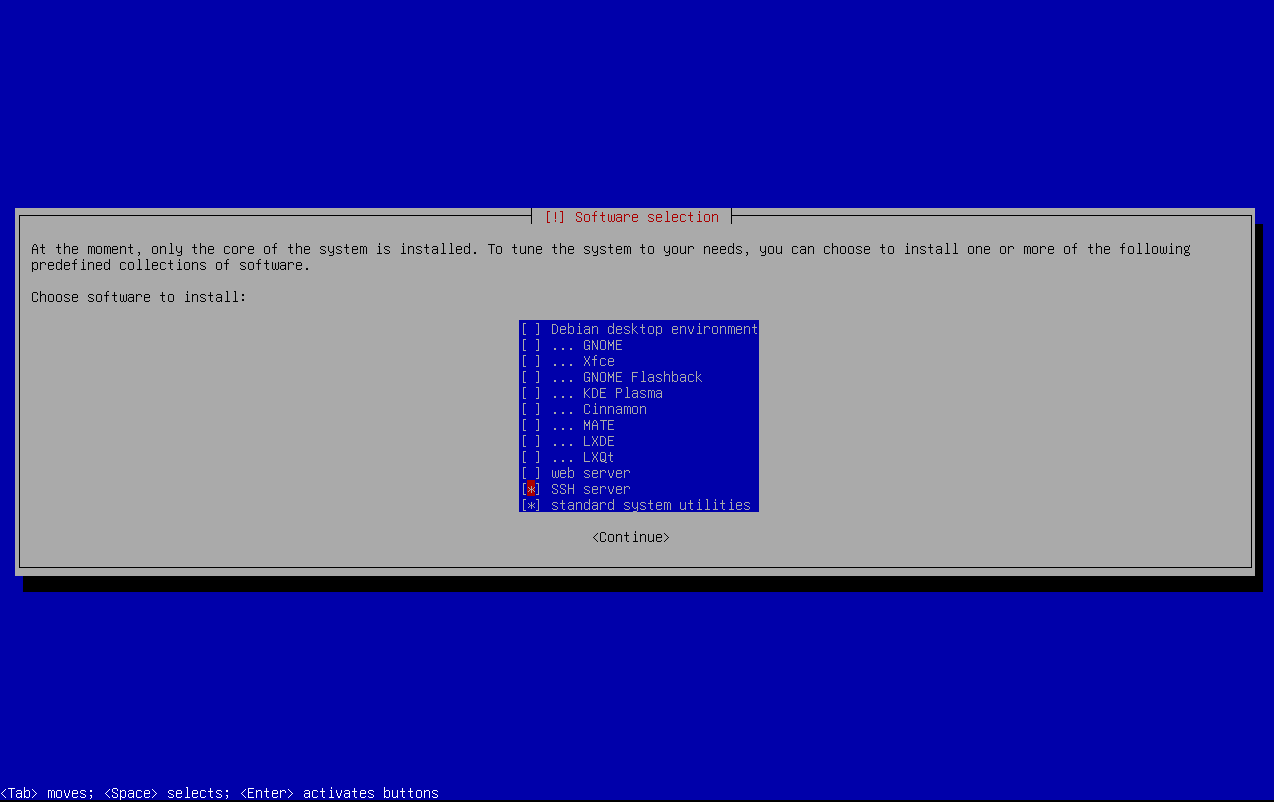Deselect the SSH server checkbox
1274x802 pixels.
tap(530, 489)
